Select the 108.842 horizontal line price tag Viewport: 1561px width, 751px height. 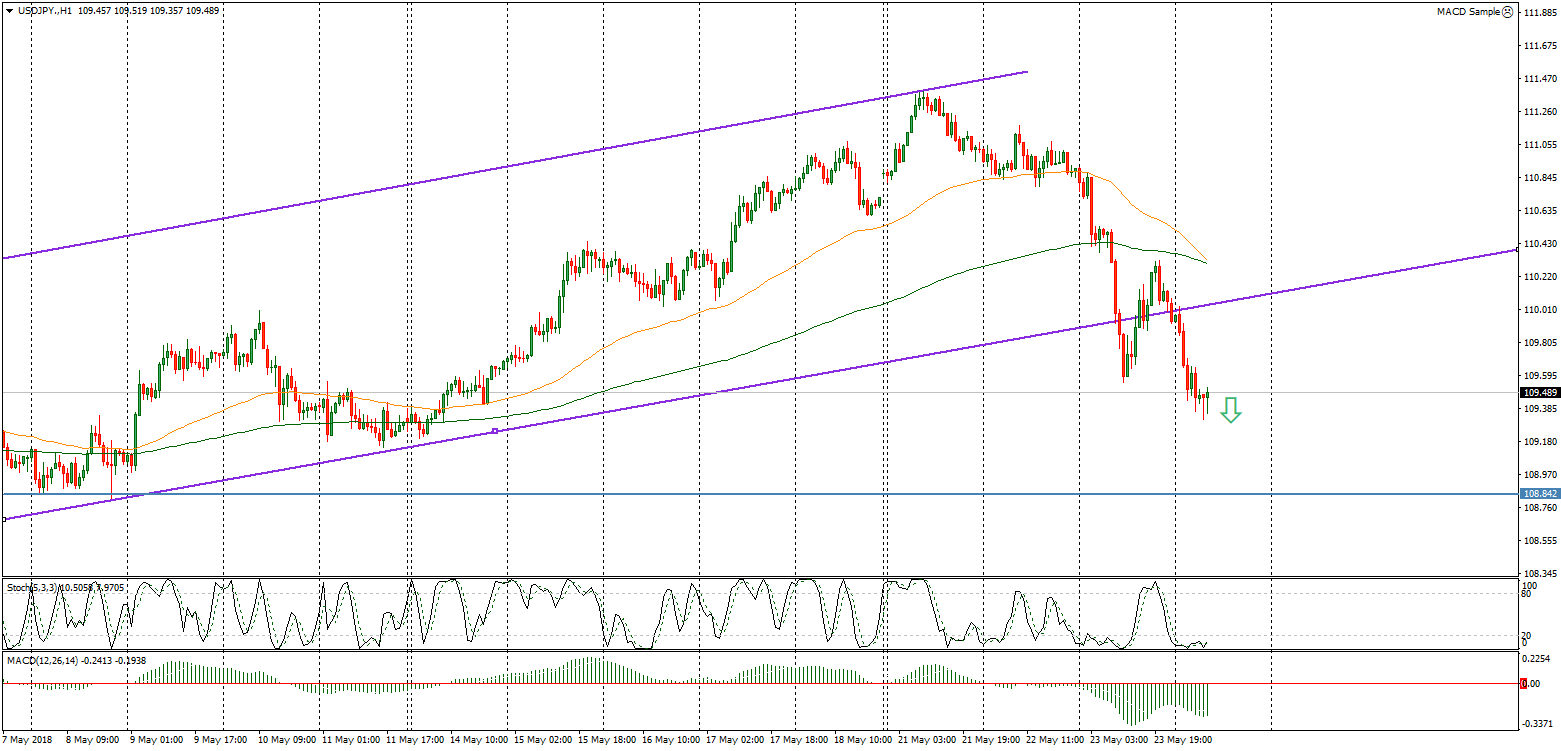(x=1538, y=494)
